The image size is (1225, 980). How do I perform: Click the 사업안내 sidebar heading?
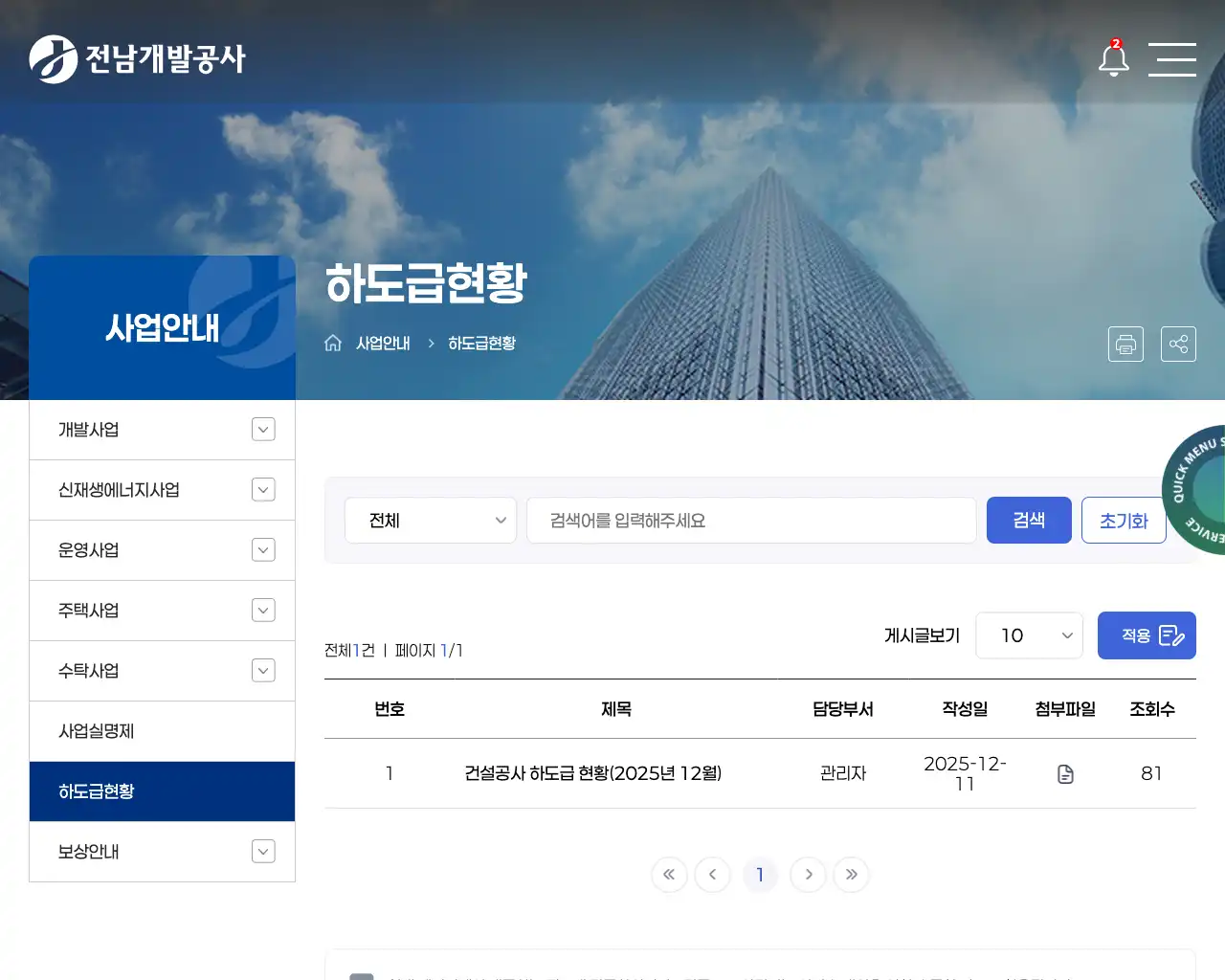pyautogui.click(x=163, y=328)
